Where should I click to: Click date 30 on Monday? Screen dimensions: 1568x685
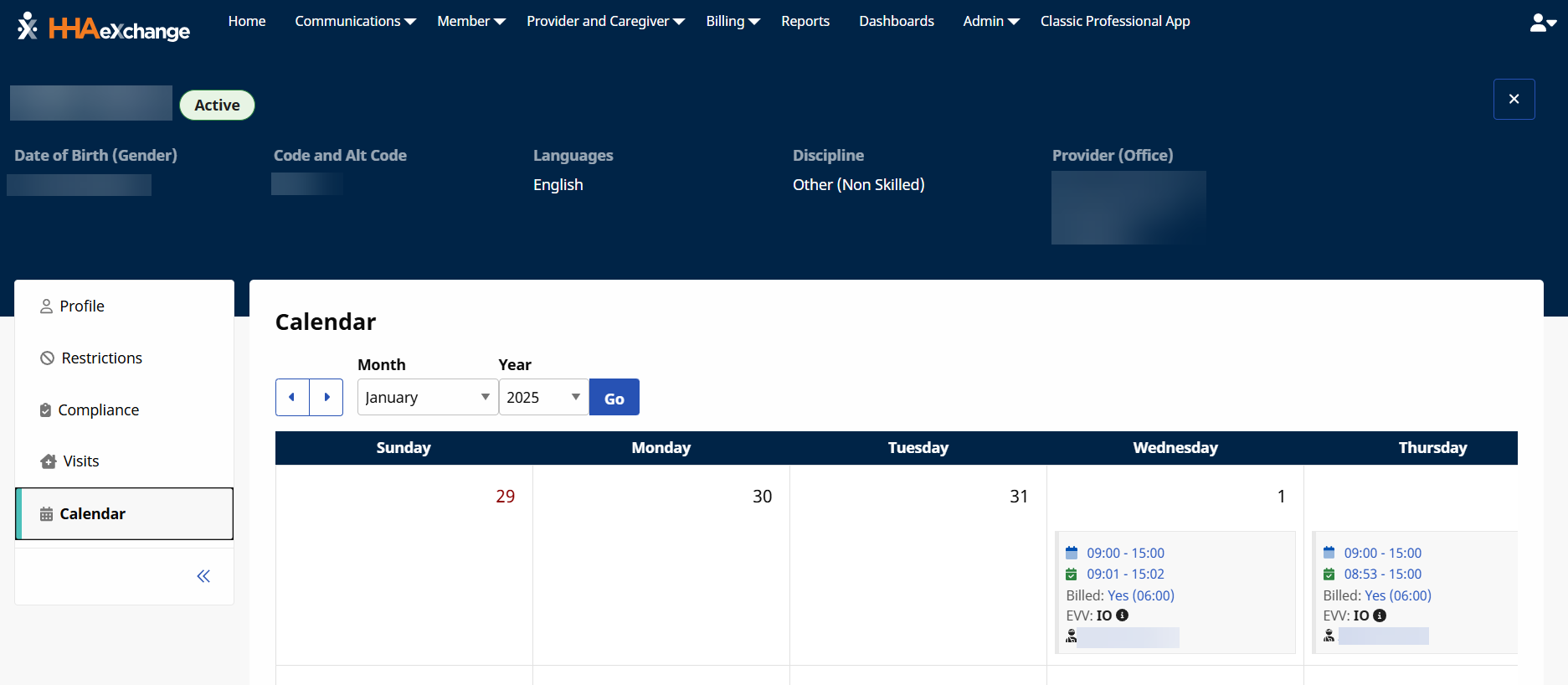coord(762,497)
